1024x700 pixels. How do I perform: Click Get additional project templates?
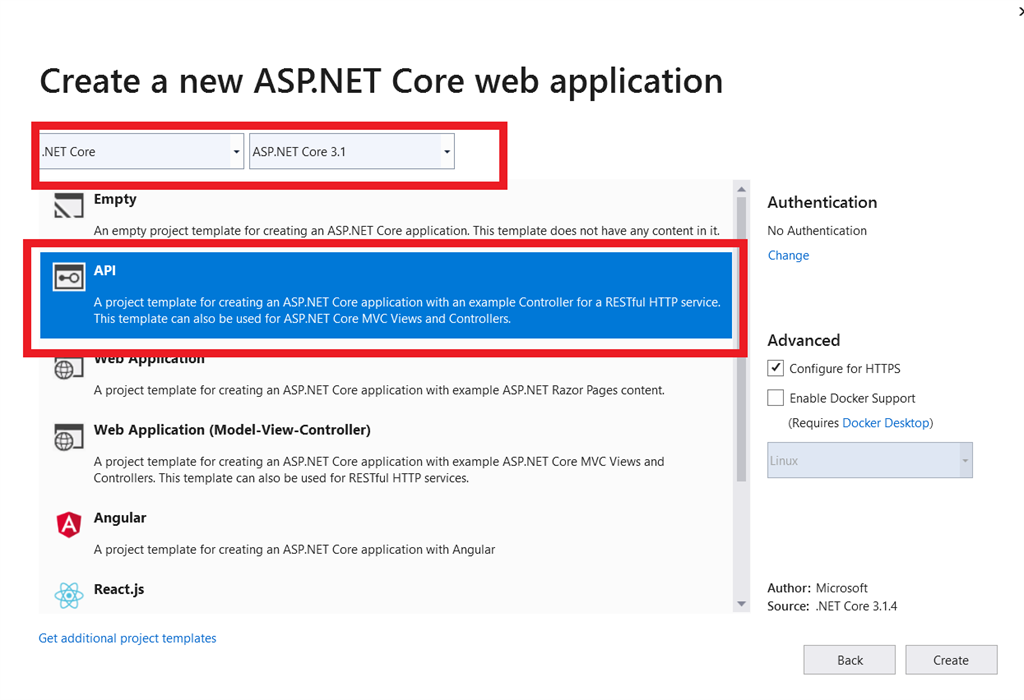[x=127, y=638]
